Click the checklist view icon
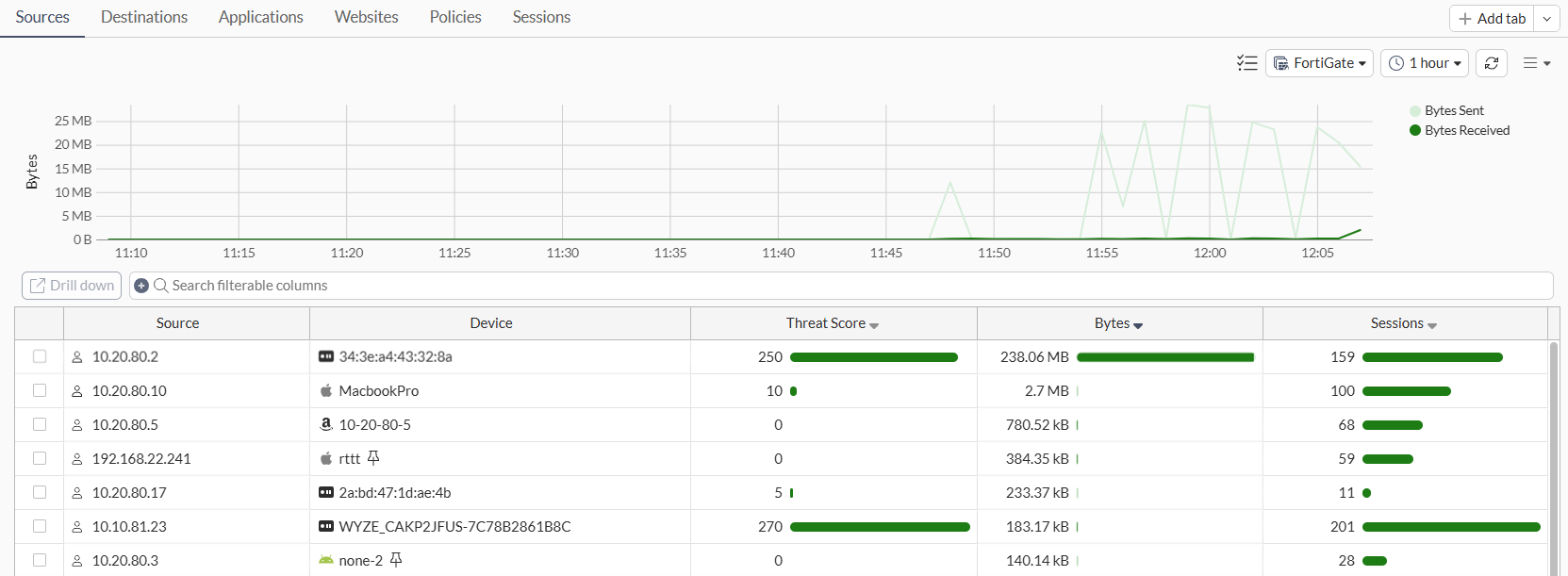Image resolution: width=1568 pixels, height=576 pixels. pyautogui.click(x=1246, y=63)
